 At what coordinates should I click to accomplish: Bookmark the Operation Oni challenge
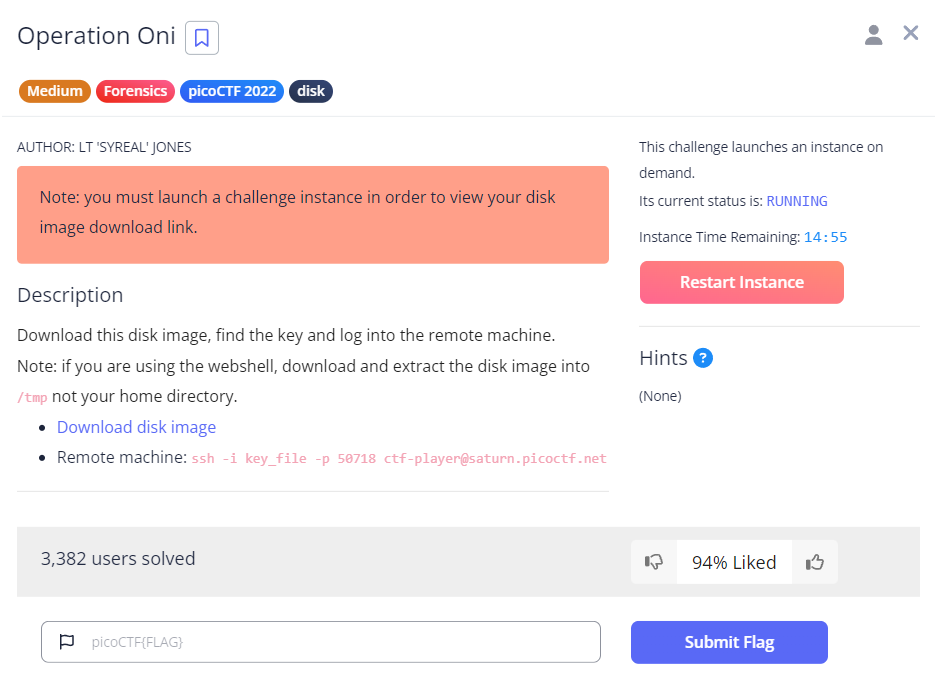coord(202,38)
